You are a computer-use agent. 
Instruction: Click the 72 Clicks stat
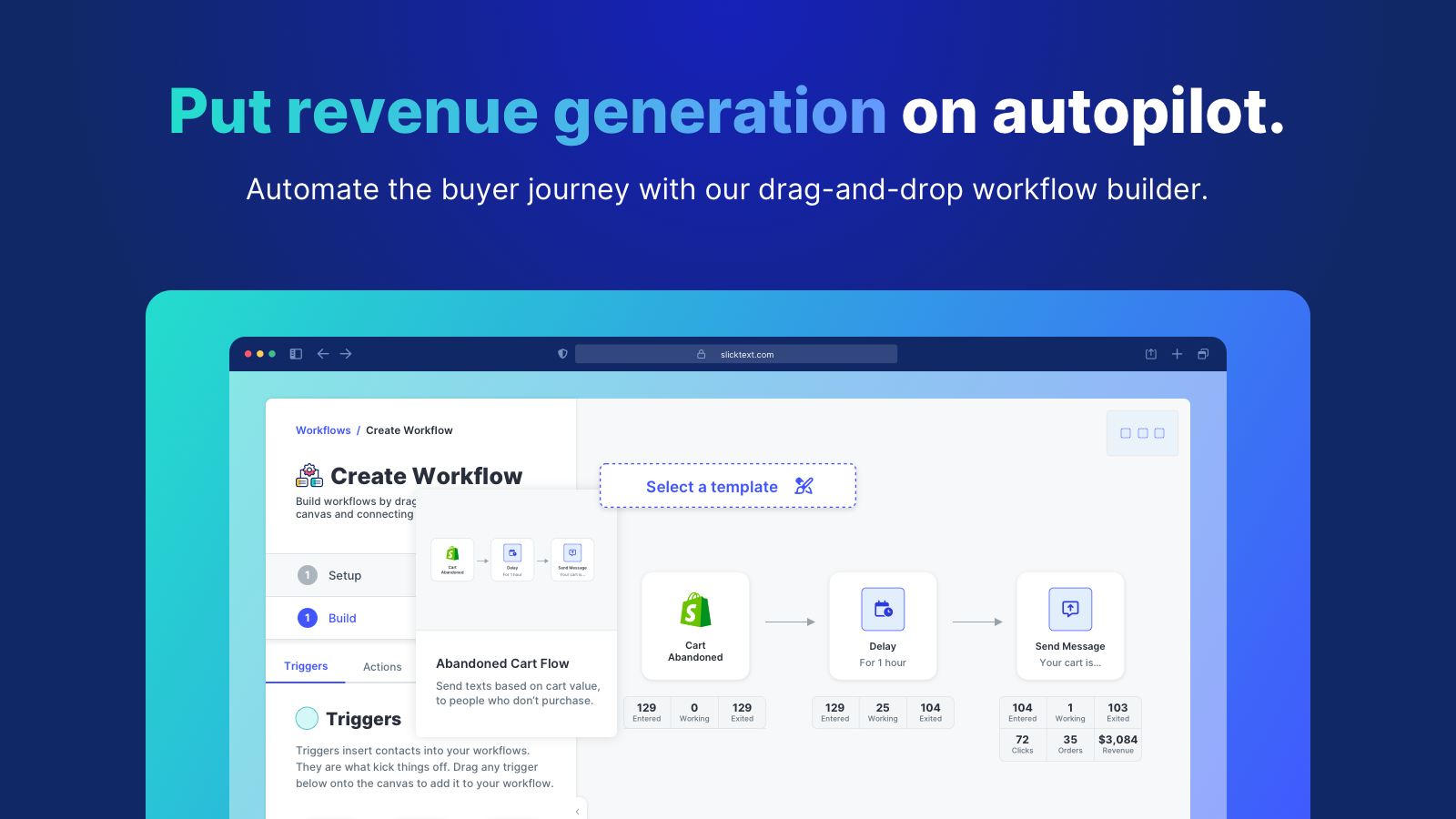pos(1023,744)
